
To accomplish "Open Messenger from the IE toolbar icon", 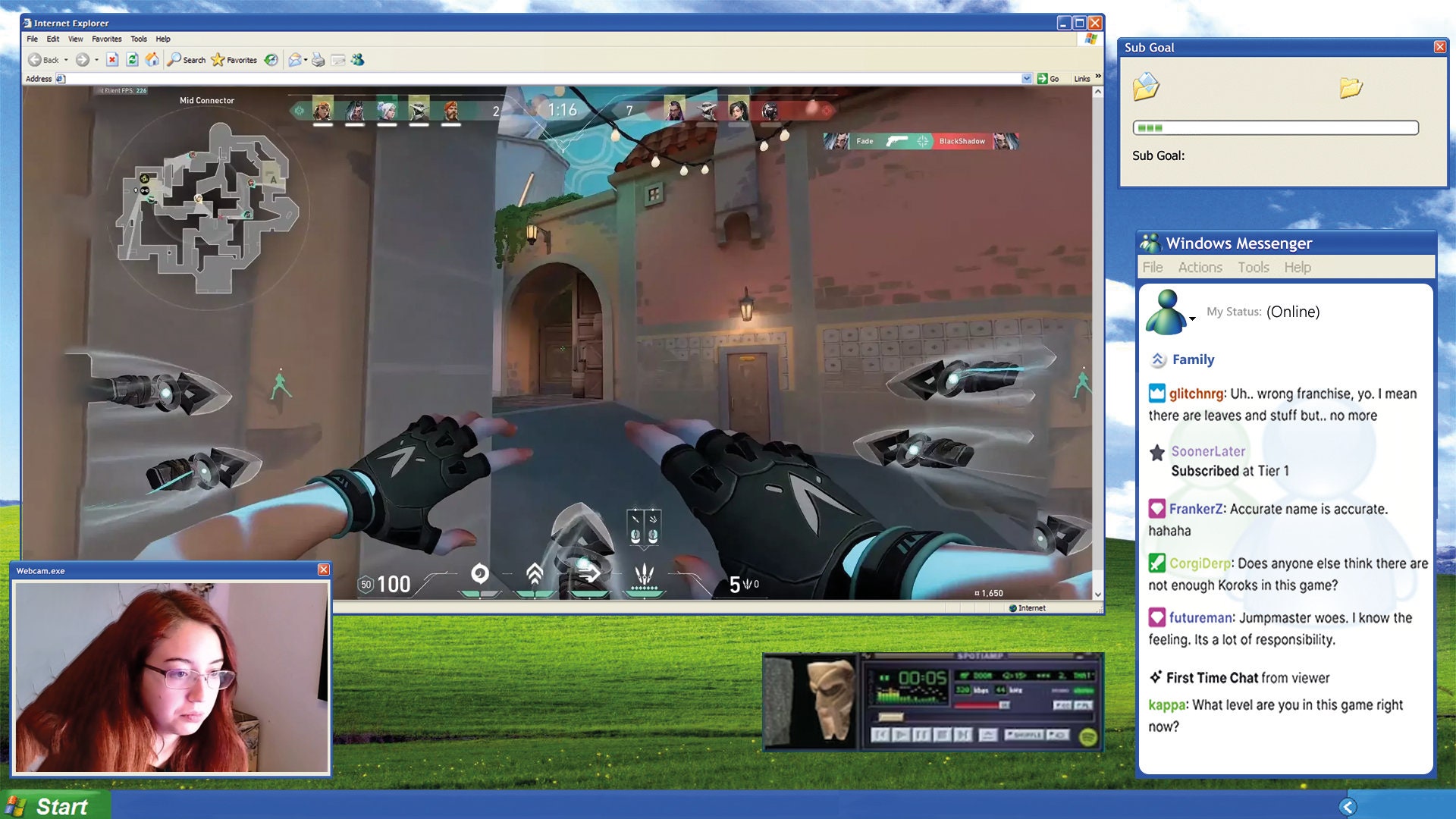I will (359, 59).
